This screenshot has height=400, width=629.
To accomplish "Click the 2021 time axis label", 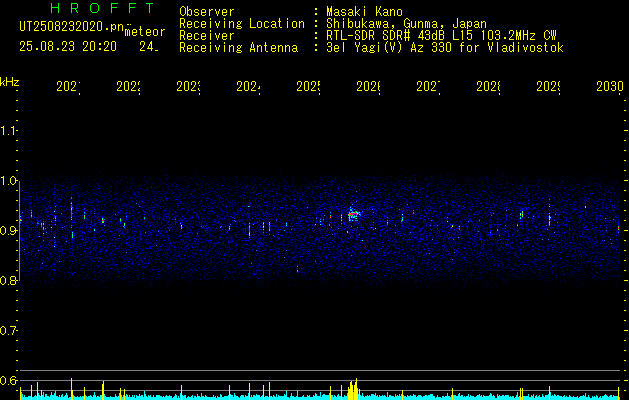I will [x=68, y=86].
